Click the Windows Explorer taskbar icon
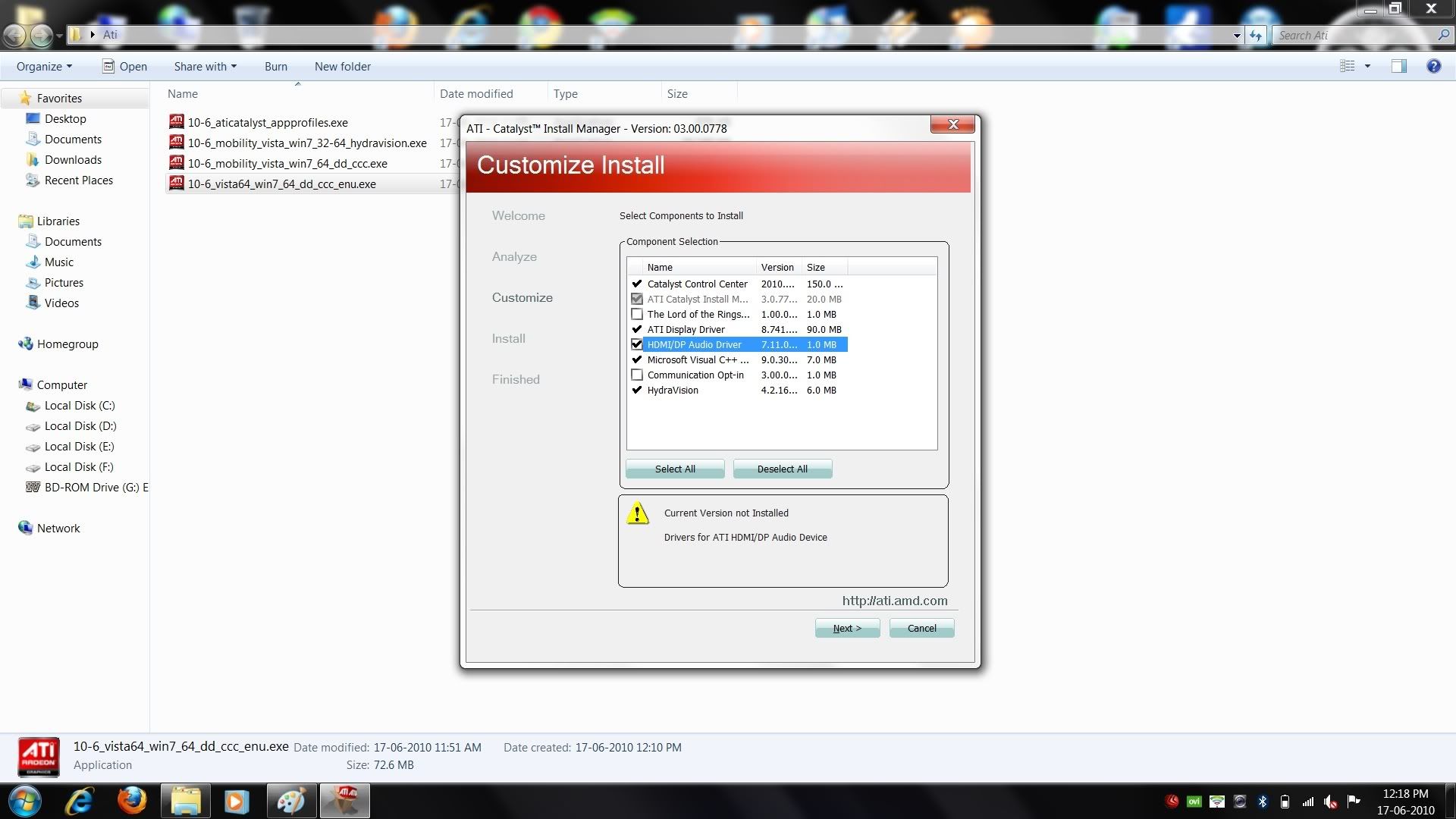This screenshot has height=819, width=1456. pyautogui.click(x=184, y=800)
